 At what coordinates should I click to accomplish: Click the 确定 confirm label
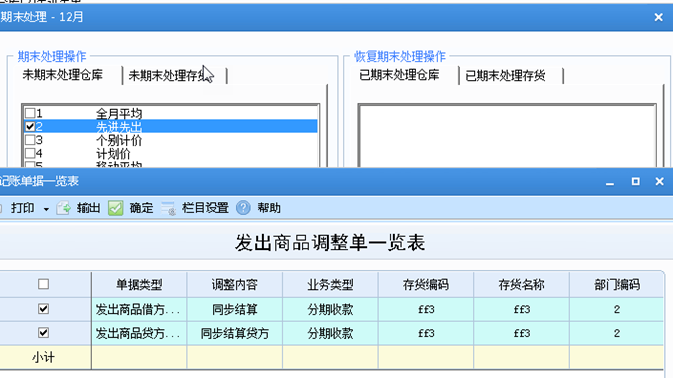(x=141, y=208)
